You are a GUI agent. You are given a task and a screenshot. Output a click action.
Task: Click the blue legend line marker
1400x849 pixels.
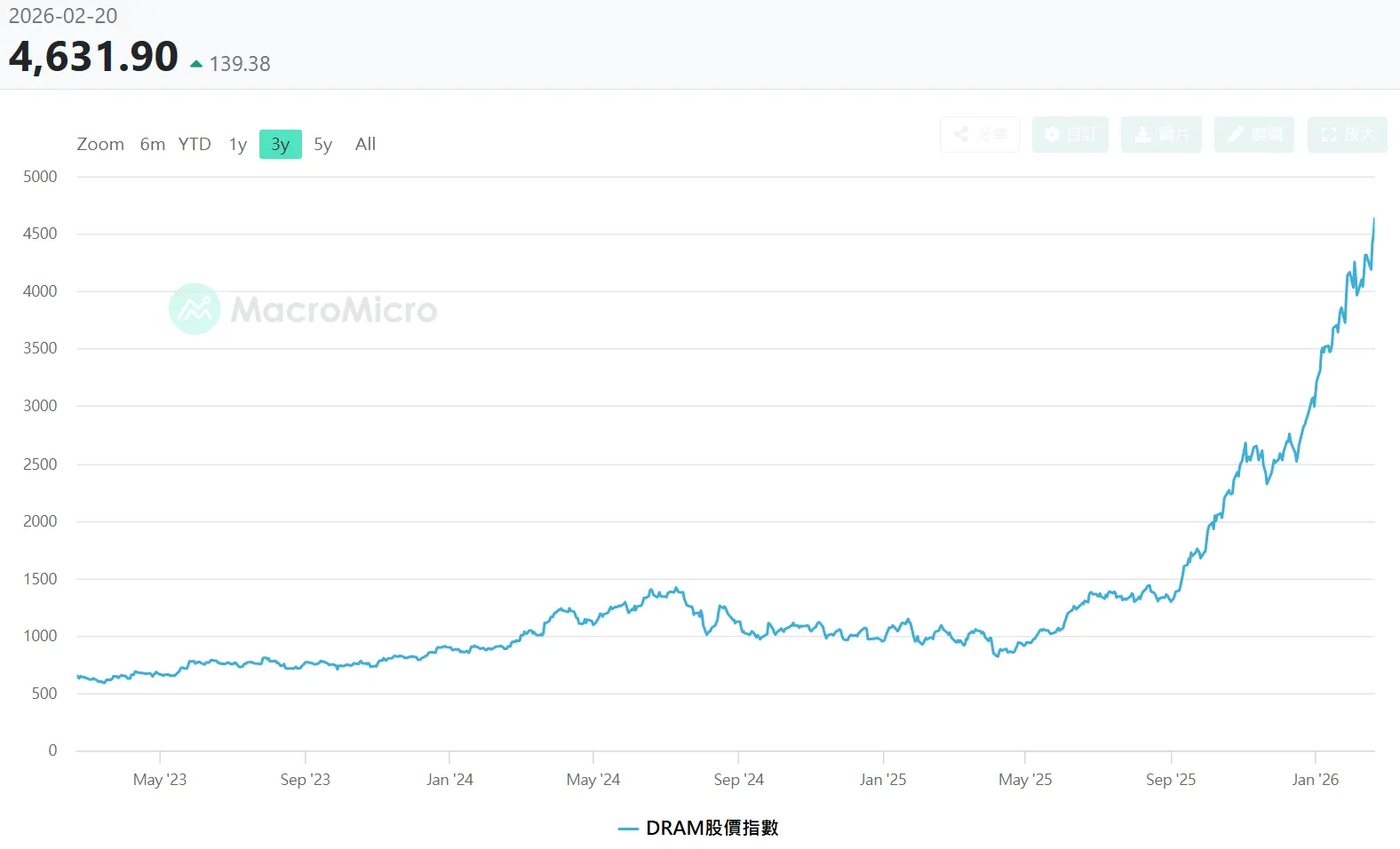(628, 829)
